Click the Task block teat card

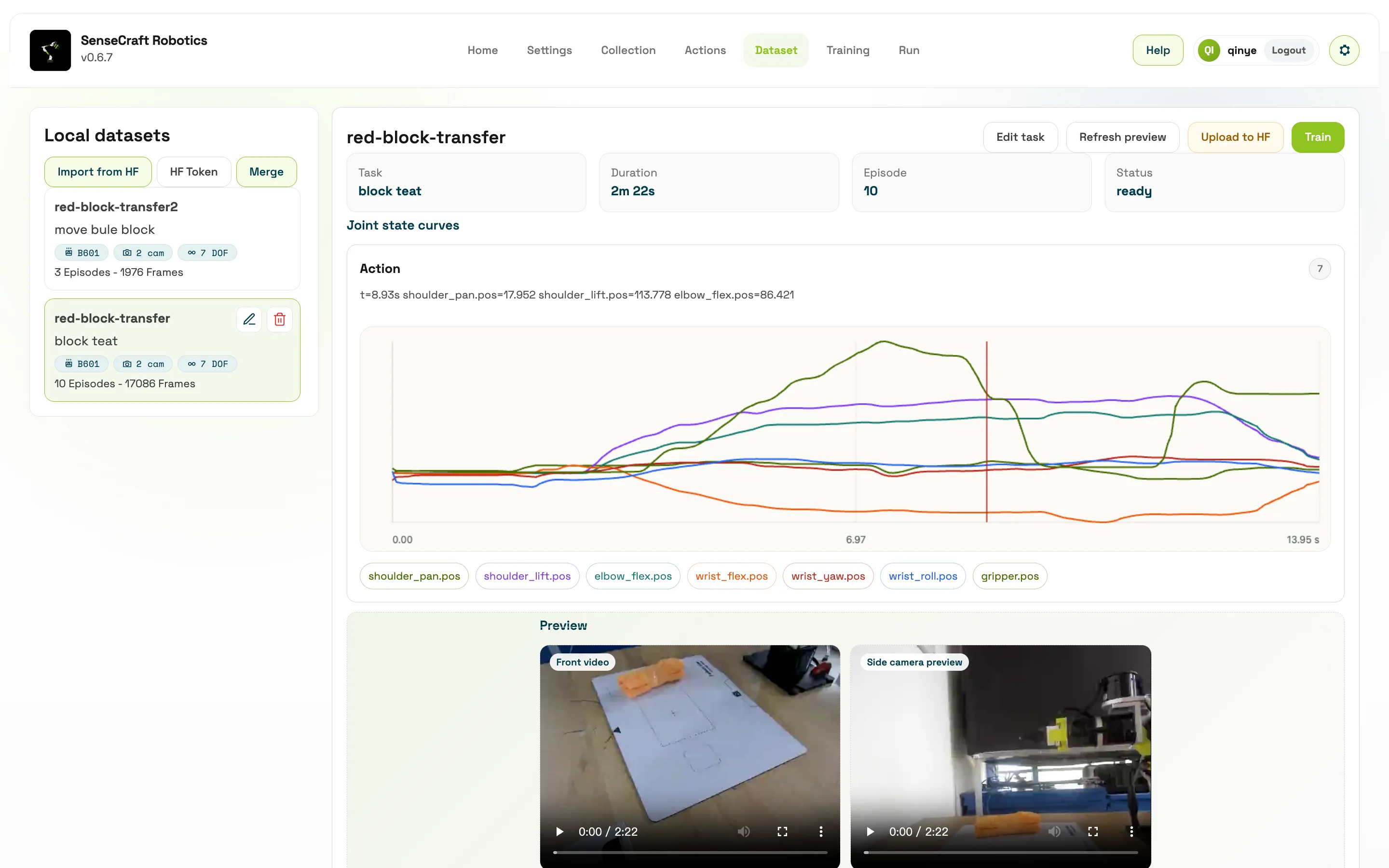pos(466,183)
